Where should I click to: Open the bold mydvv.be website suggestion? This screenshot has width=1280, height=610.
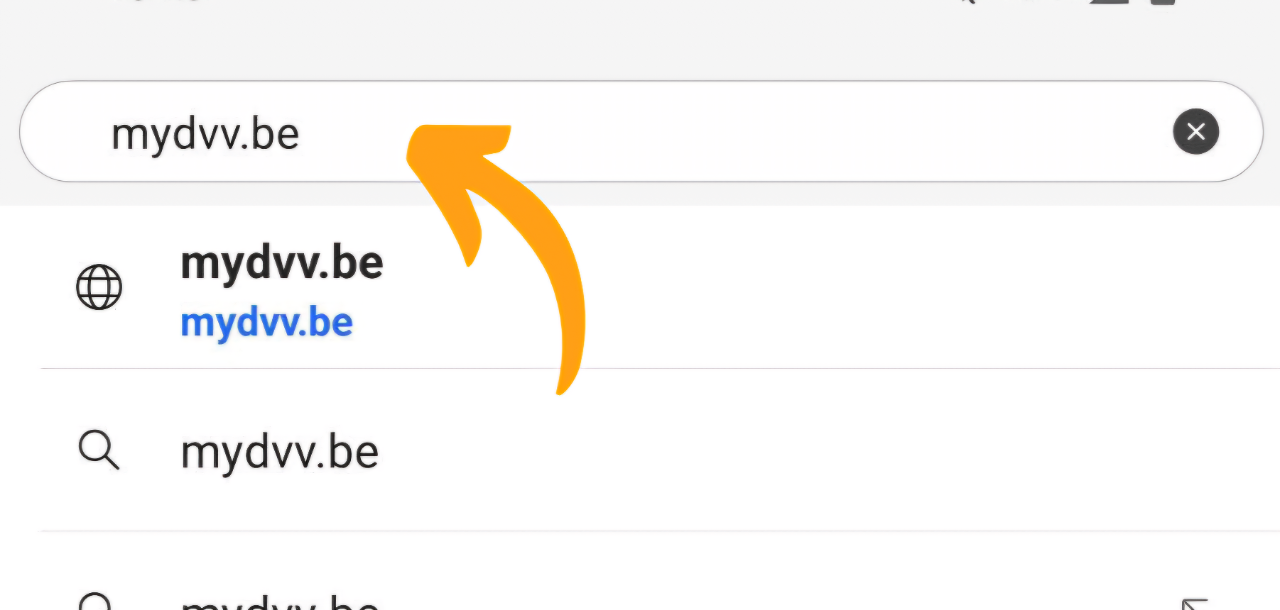[281, 263]
